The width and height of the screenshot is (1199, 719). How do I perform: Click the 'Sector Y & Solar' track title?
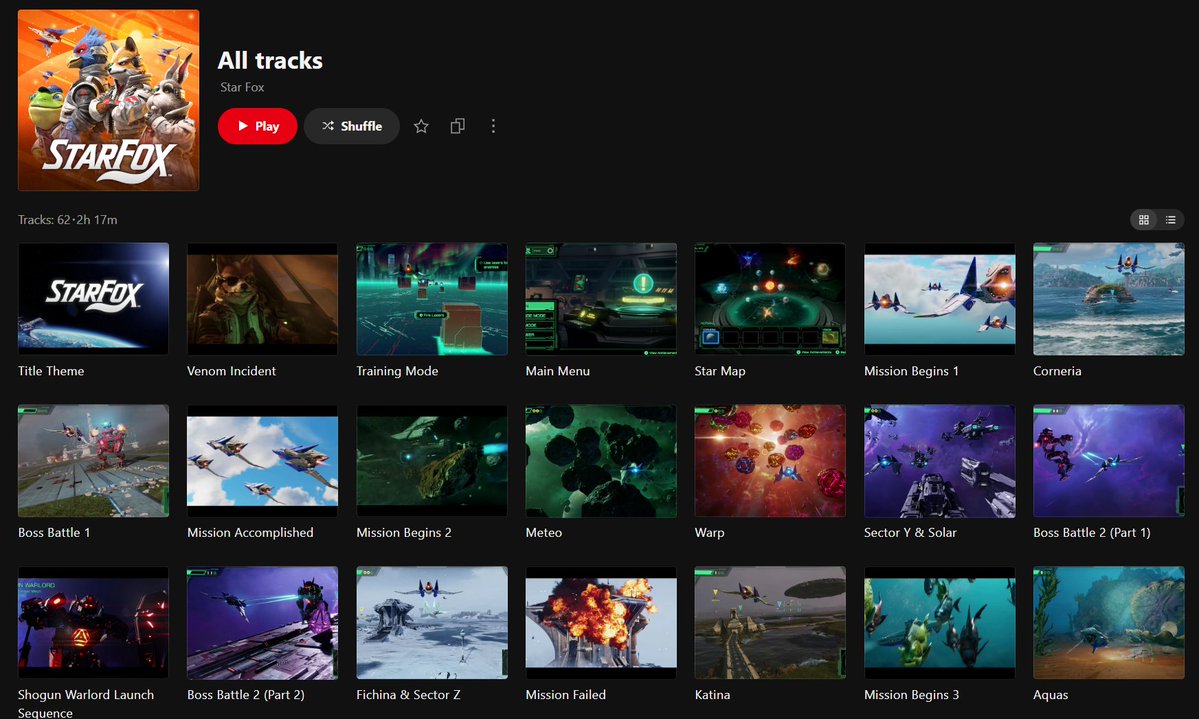tap(910, 532)
